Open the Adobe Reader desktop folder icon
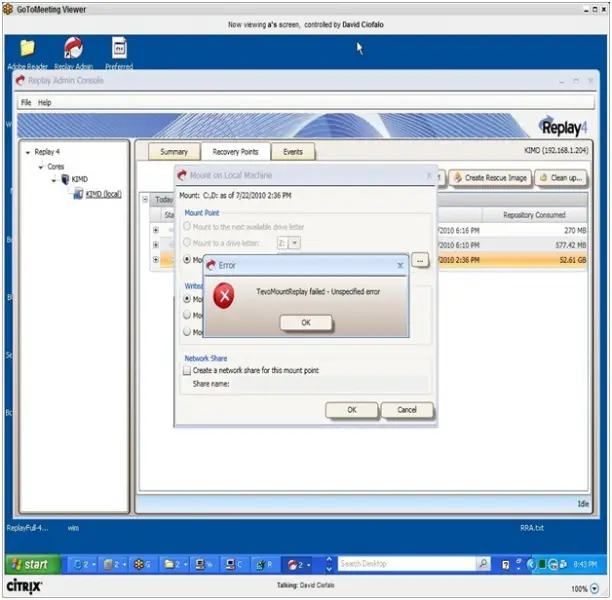This screenshot has width=612, height=600. tap(27, 48)
